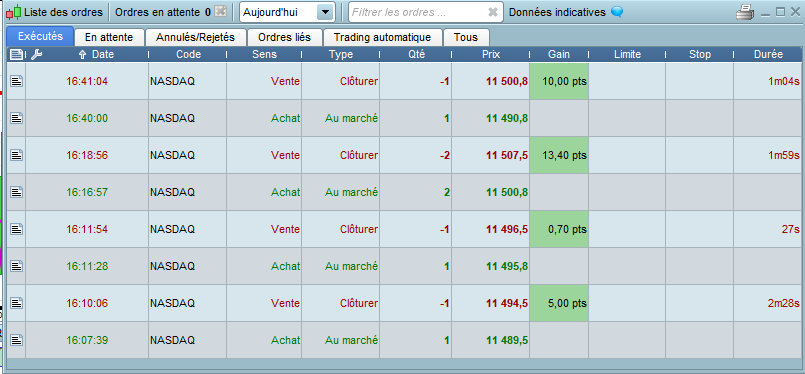Select the 13,40 pts gain cell
The image size is (805, 374).
[x=559, y=155]
